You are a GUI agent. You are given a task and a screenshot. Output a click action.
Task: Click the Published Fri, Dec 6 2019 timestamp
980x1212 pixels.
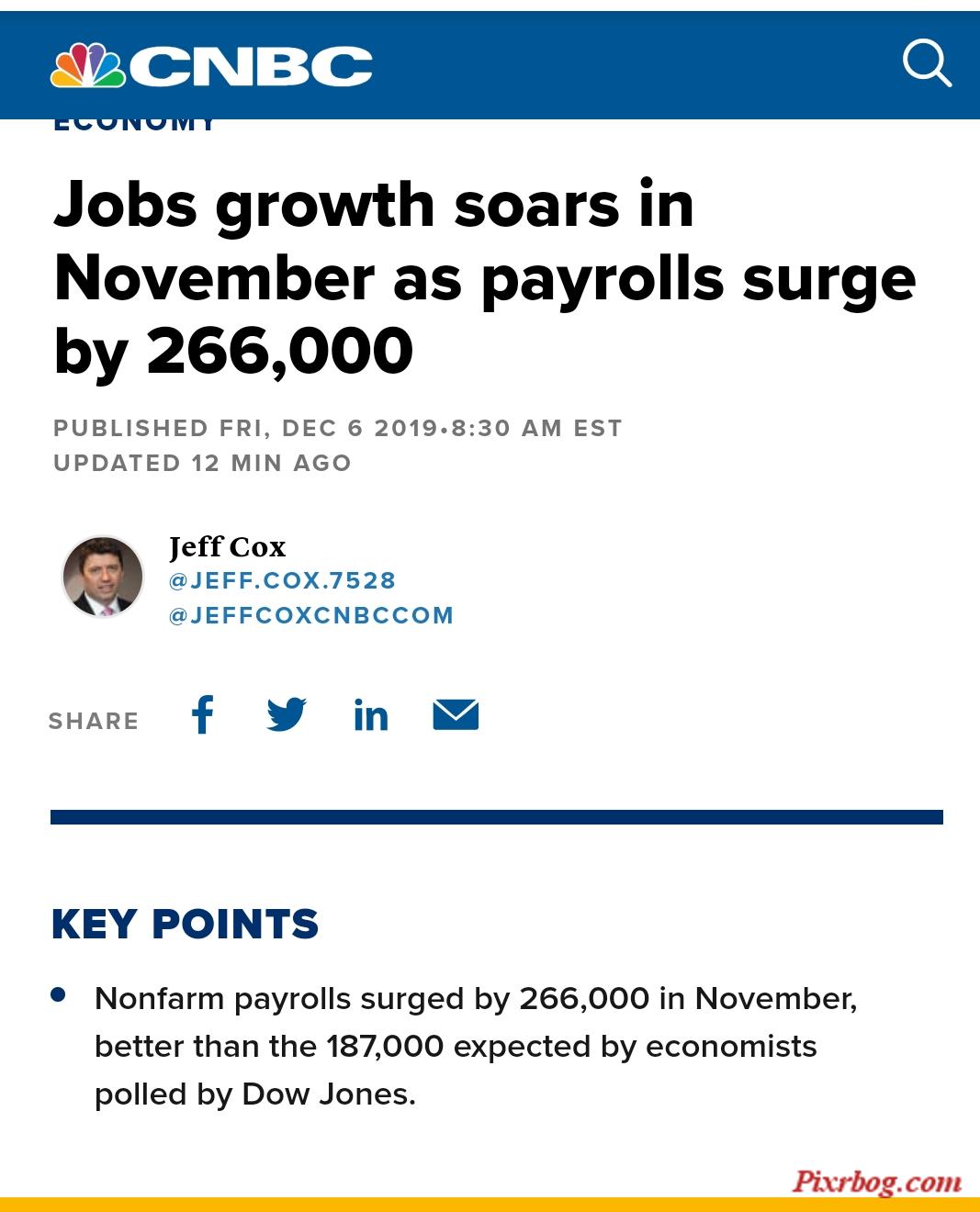point(338,428)
